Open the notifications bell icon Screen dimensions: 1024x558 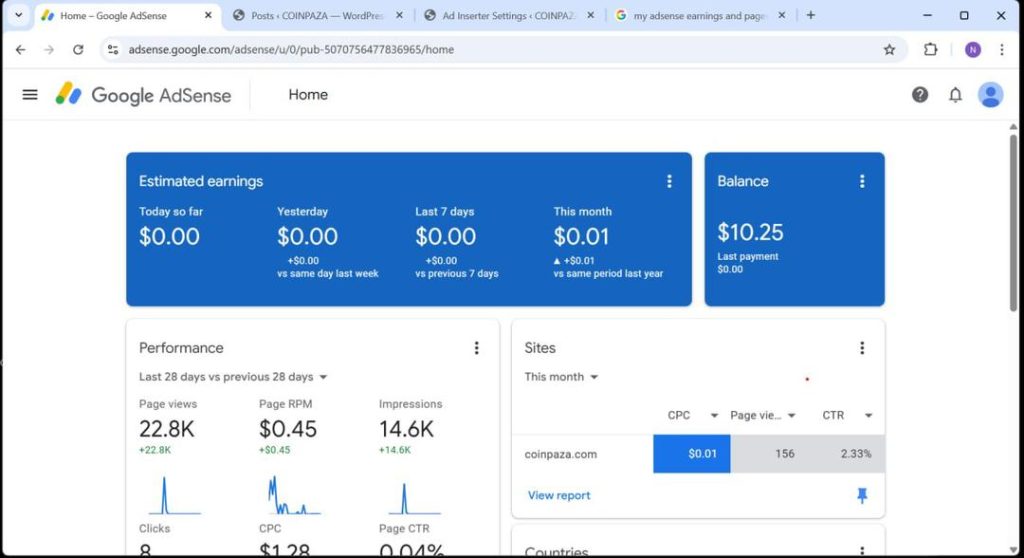point(955,95)
